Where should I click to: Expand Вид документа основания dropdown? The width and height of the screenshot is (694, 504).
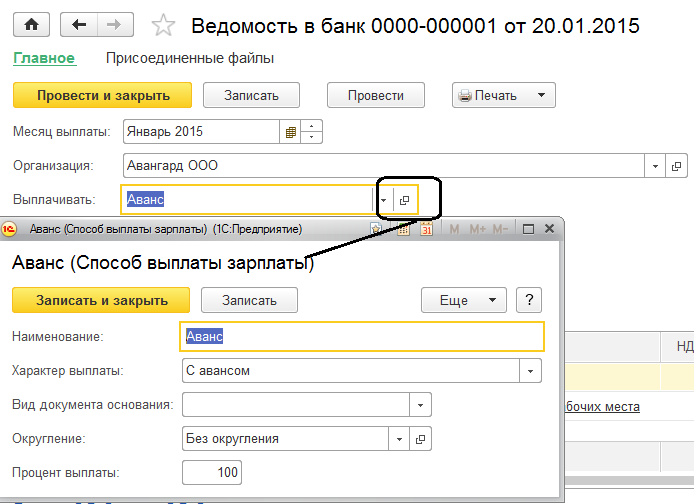click(x=420, y=405)
